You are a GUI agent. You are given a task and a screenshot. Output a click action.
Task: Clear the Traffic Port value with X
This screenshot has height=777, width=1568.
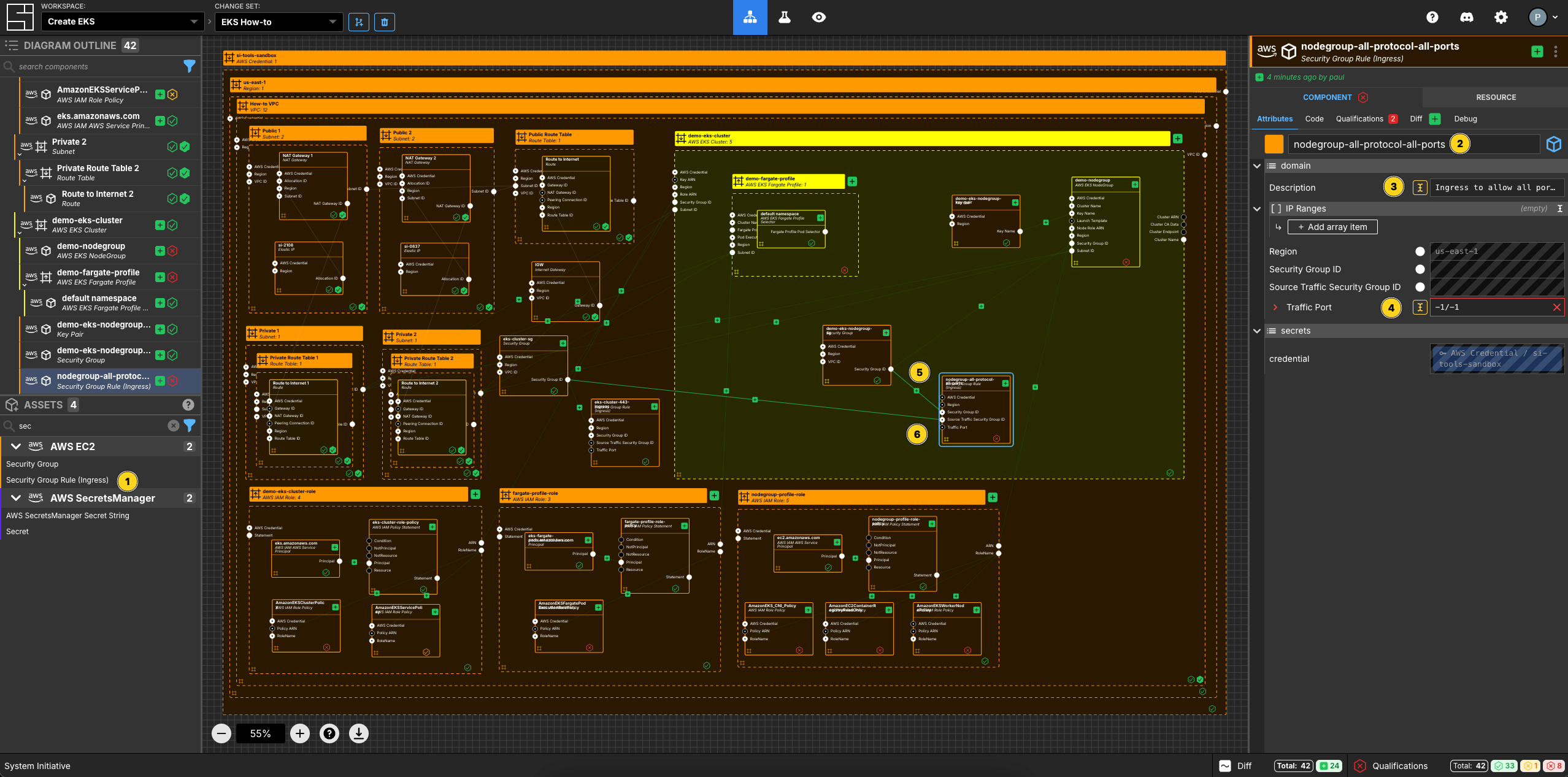tap(1556, 307)
